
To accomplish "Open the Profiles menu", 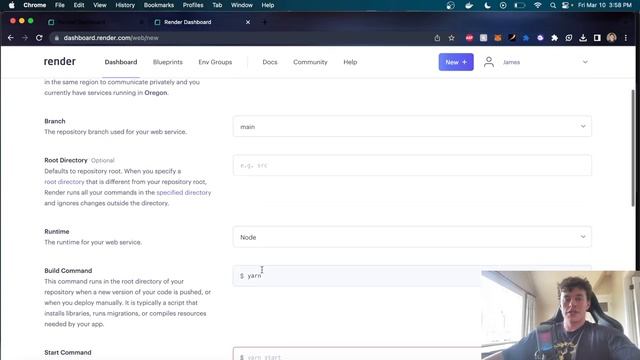I will [193, 5].
